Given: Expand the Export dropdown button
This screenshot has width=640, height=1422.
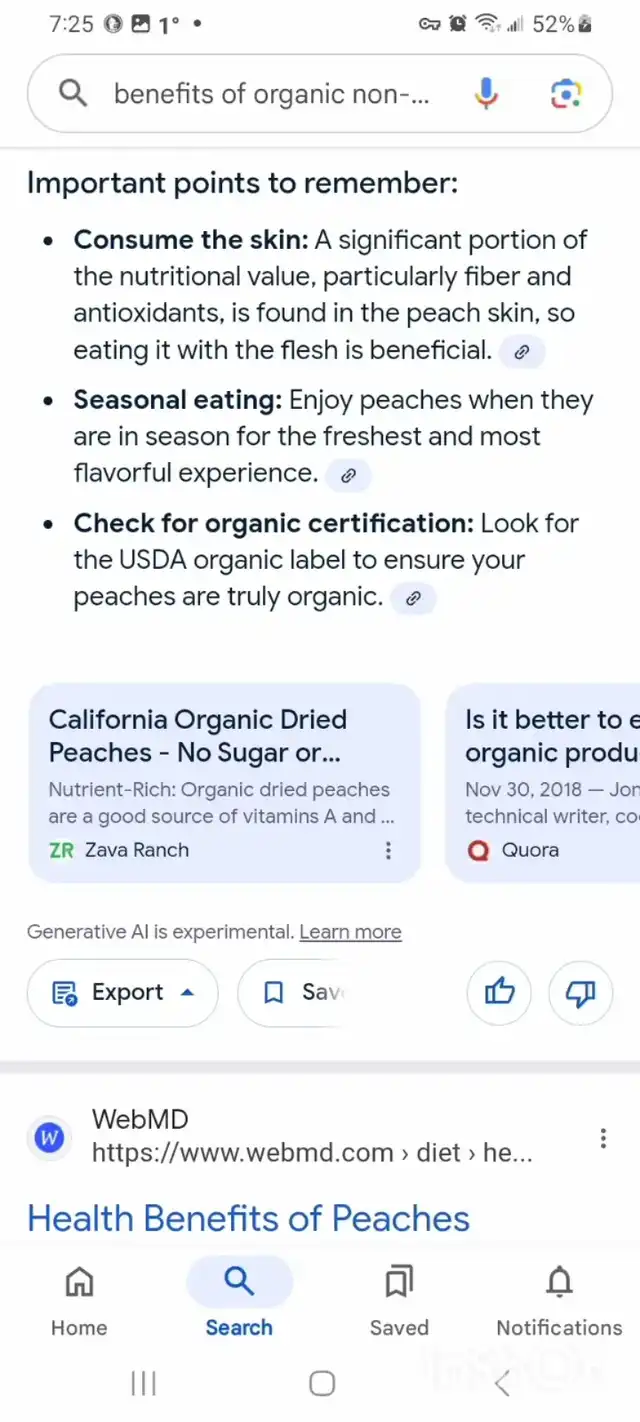Looking at the screenshot, I should [x=122, y=992].
